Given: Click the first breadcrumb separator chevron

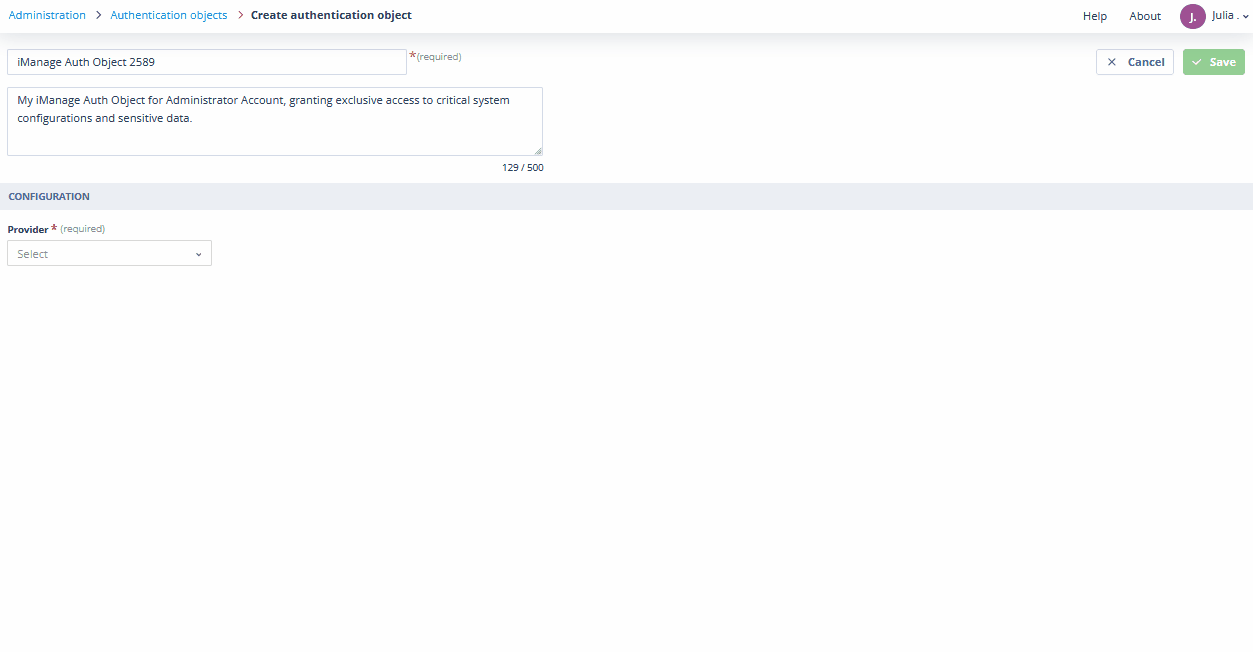Looking at the screenshot, I should point(98,15).
